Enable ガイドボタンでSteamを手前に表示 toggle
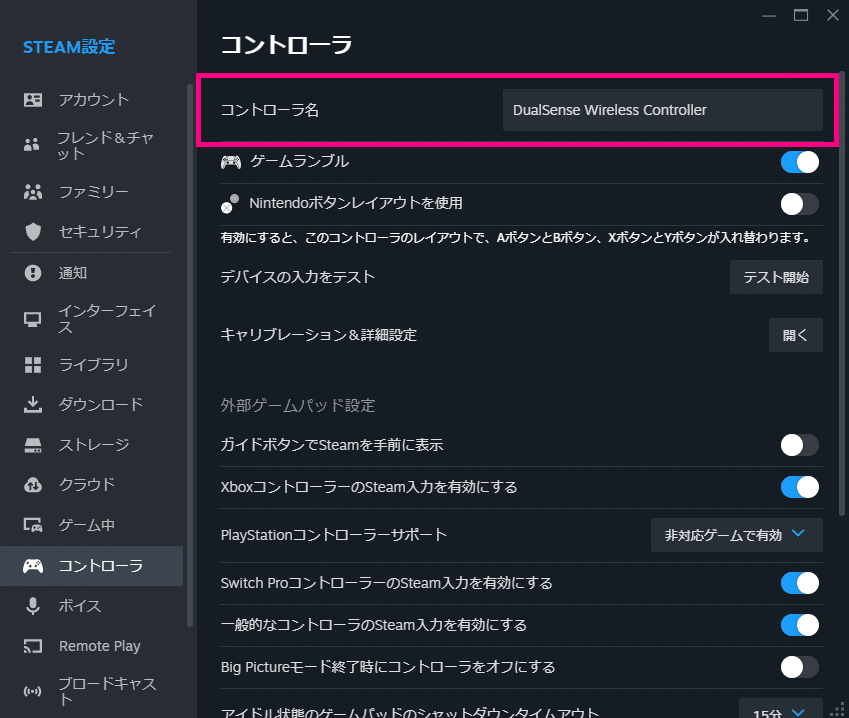849x718 pixels. (x=800, y=445)
